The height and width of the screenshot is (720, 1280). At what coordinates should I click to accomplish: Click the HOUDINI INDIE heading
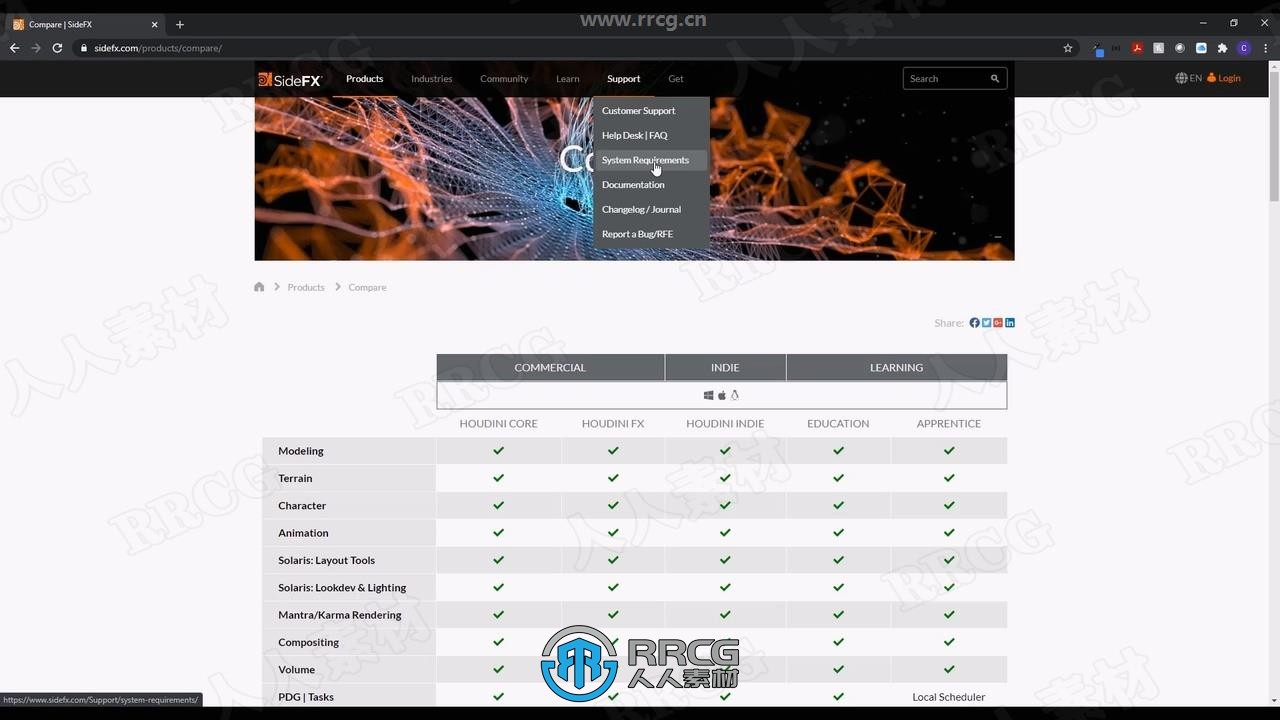(x=725, y=424)
